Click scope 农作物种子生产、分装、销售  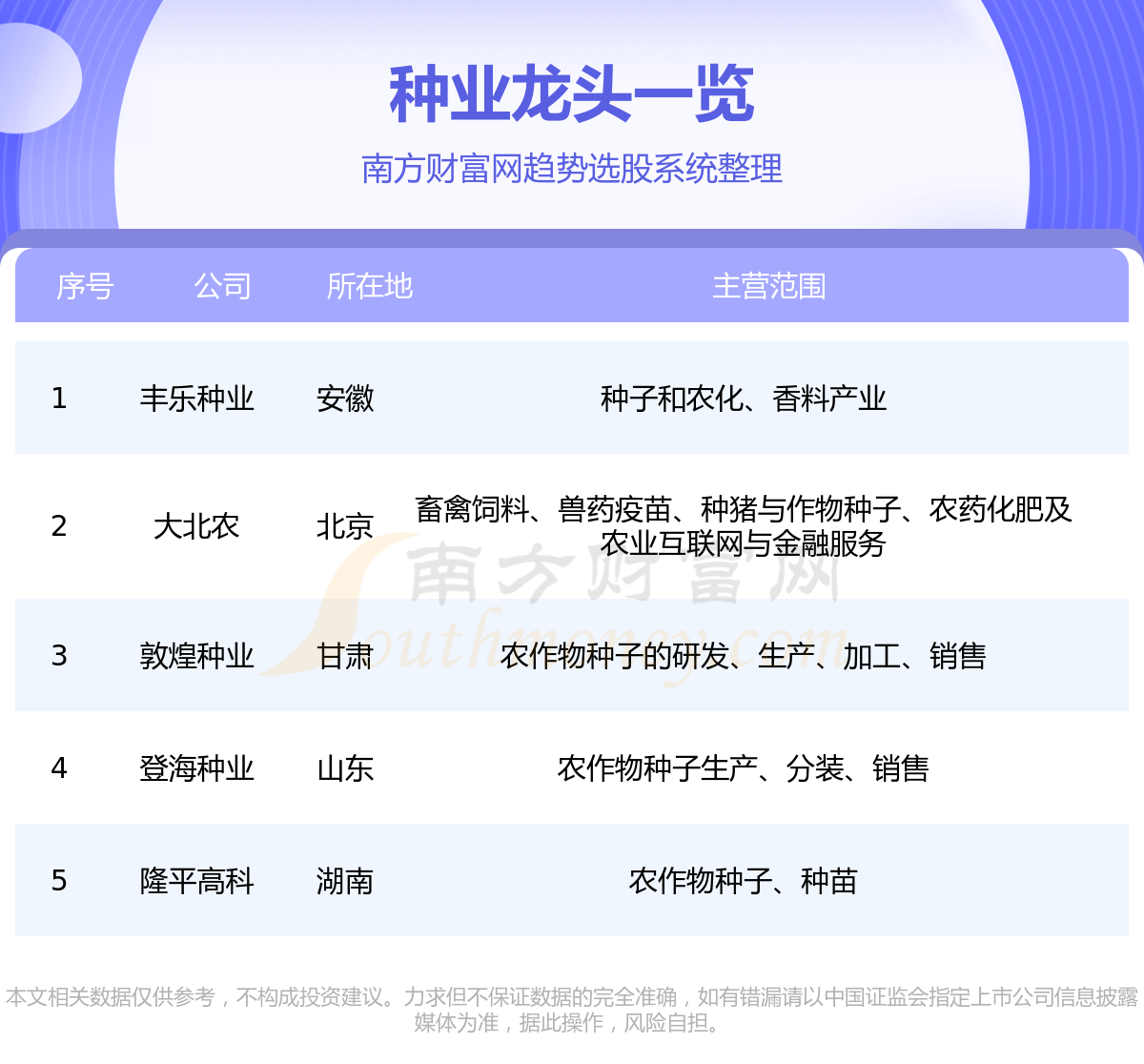click(x=744, y=768)
